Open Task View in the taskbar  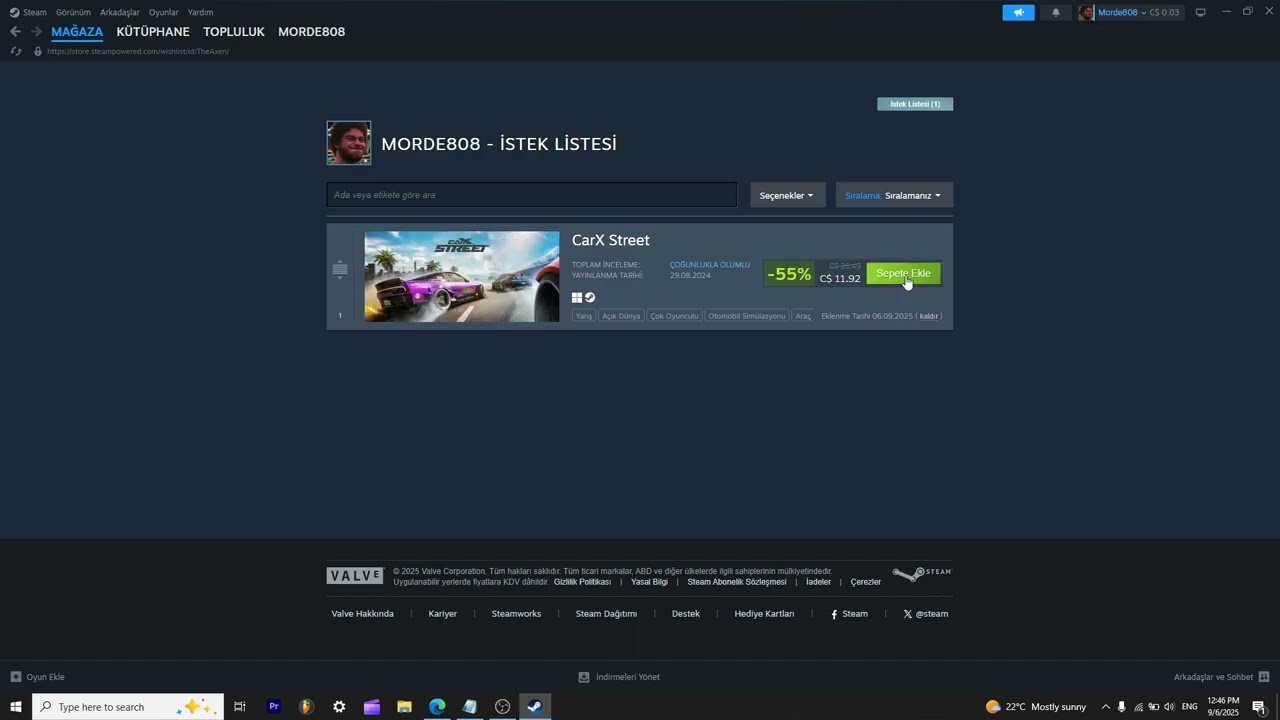click(240, 707)
